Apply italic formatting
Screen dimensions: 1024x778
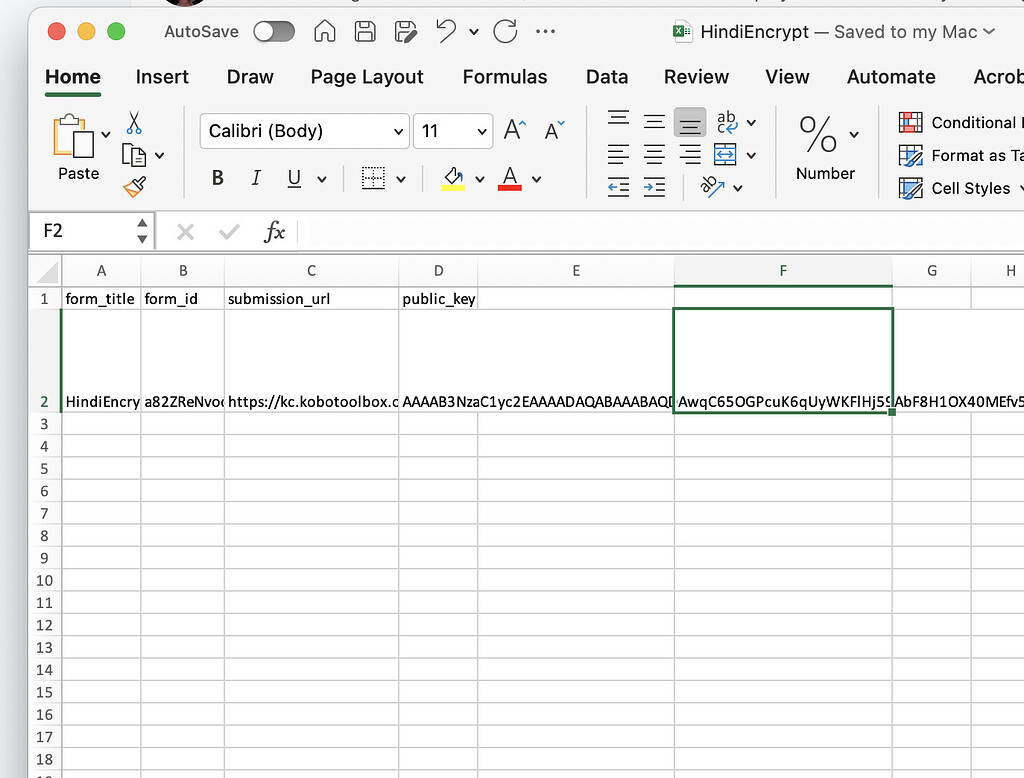pos(256,177)
